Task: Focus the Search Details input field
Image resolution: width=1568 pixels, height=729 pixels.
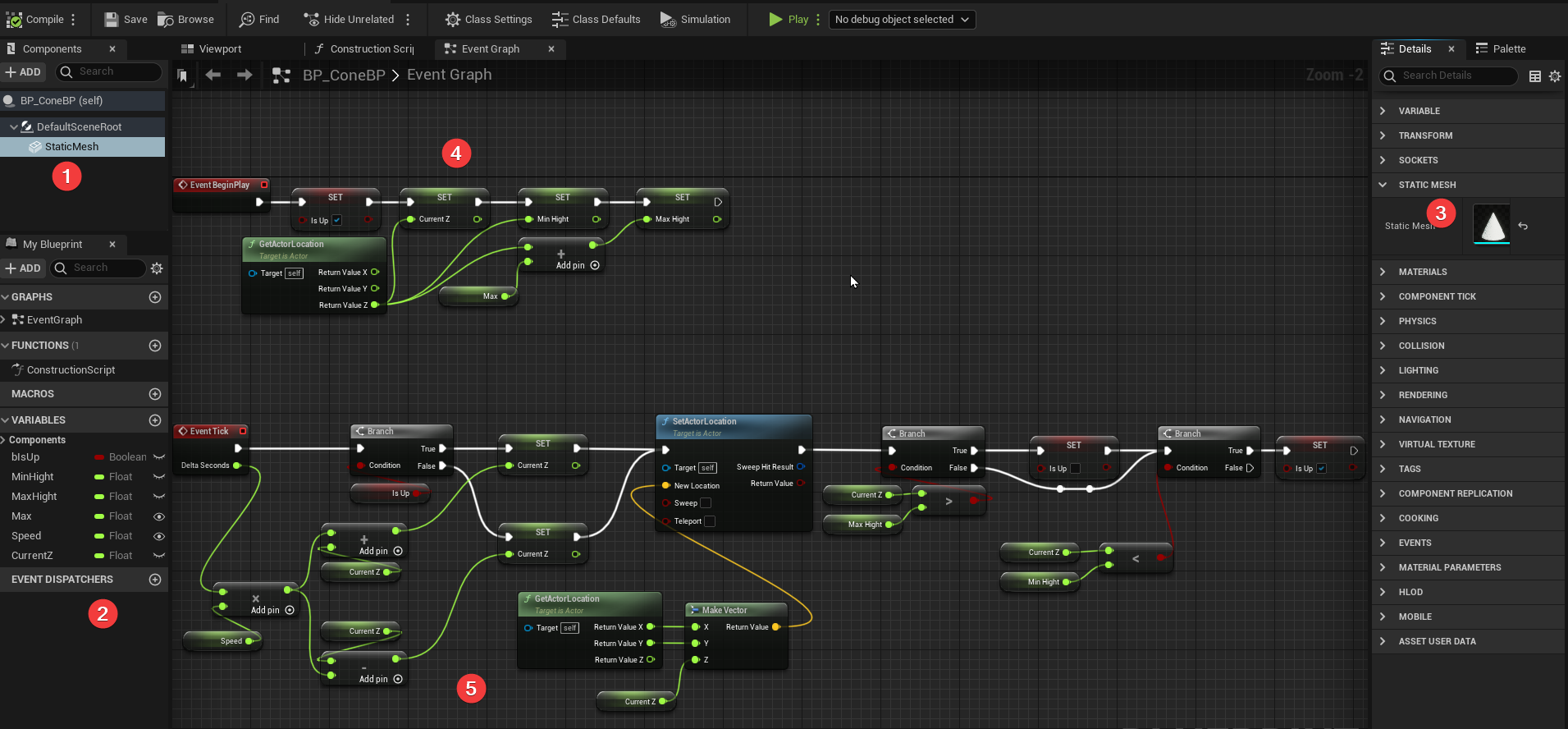Action: (x=1448, y=76)
